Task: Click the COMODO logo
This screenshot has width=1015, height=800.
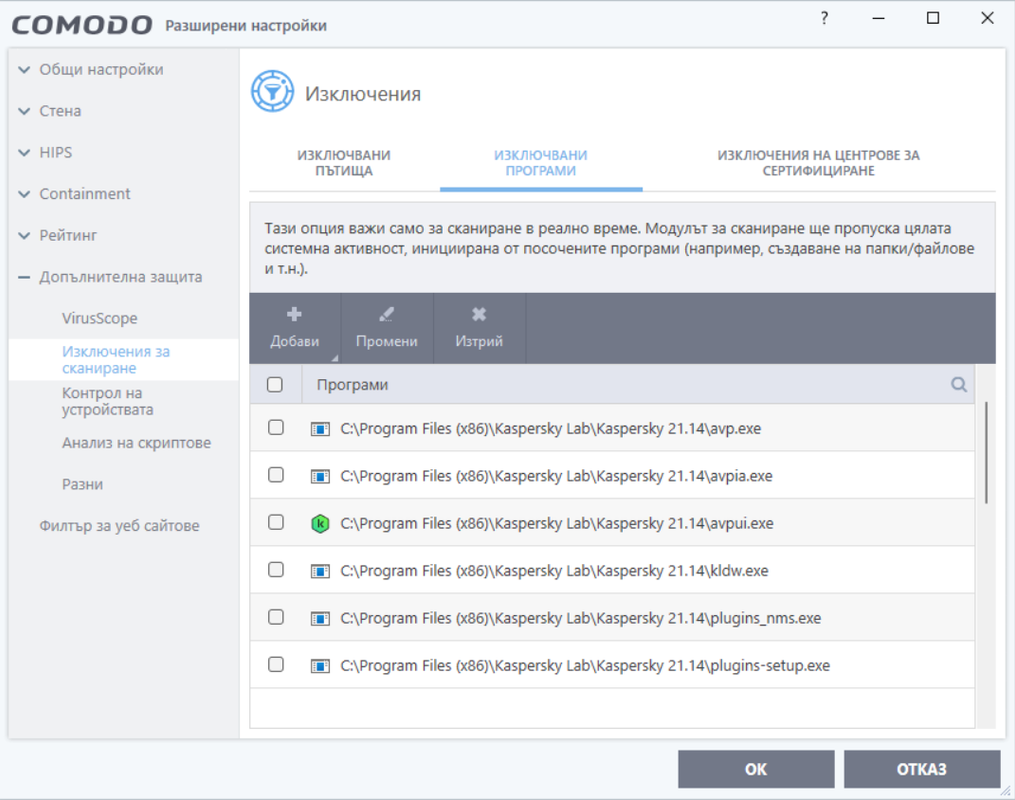Action: 82,25
